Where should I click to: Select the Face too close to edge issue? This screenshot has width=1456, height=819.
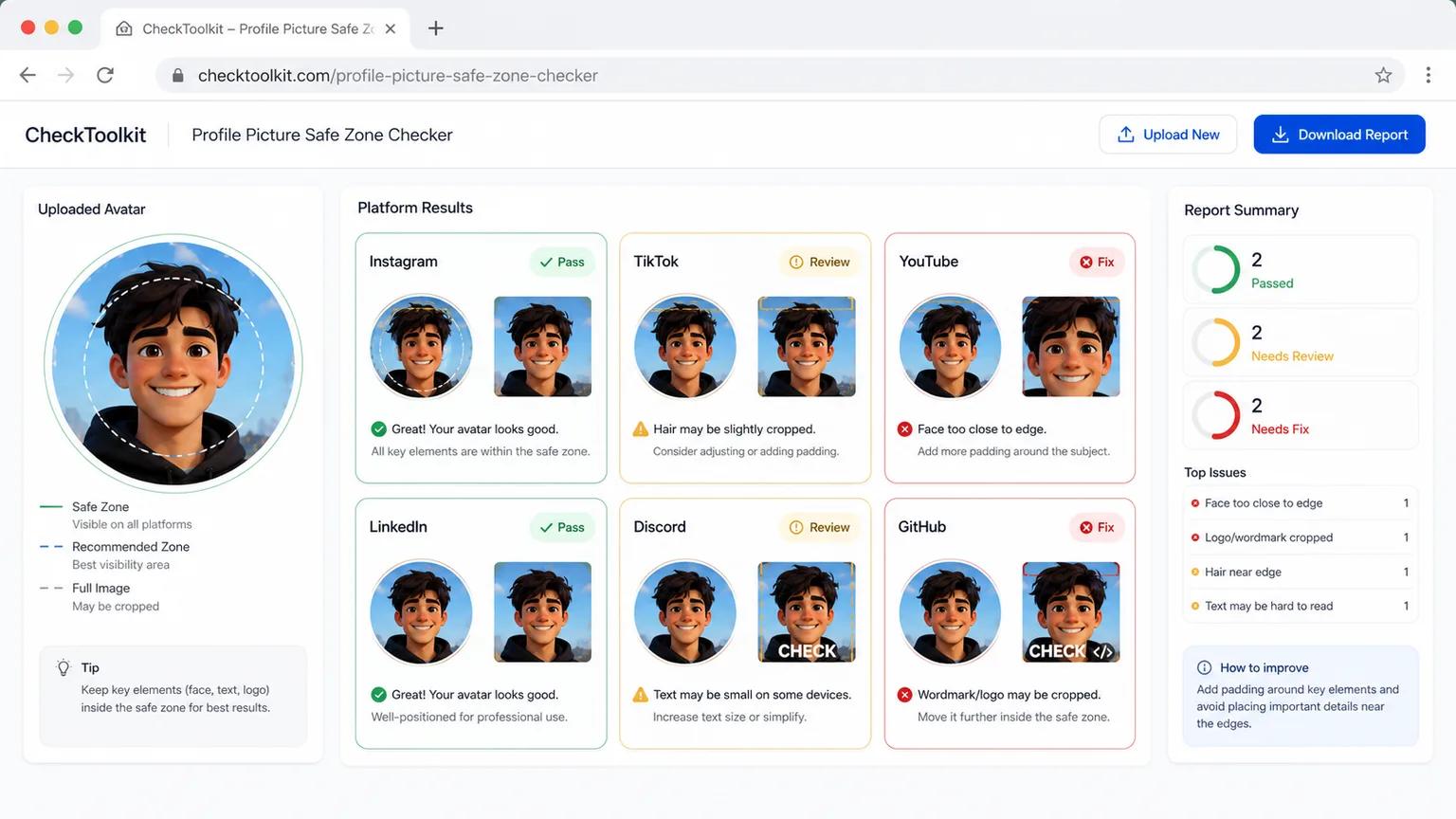tap(1301, 503)
